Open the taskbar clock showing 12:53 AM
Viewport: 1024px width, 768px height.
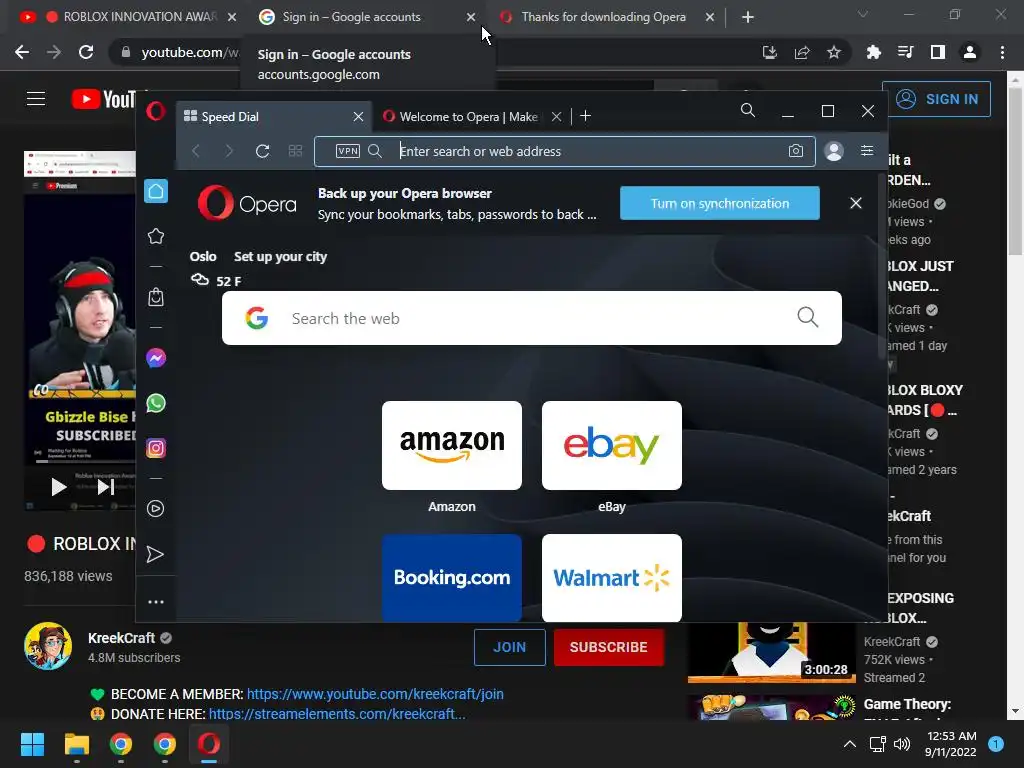(951, 744)
